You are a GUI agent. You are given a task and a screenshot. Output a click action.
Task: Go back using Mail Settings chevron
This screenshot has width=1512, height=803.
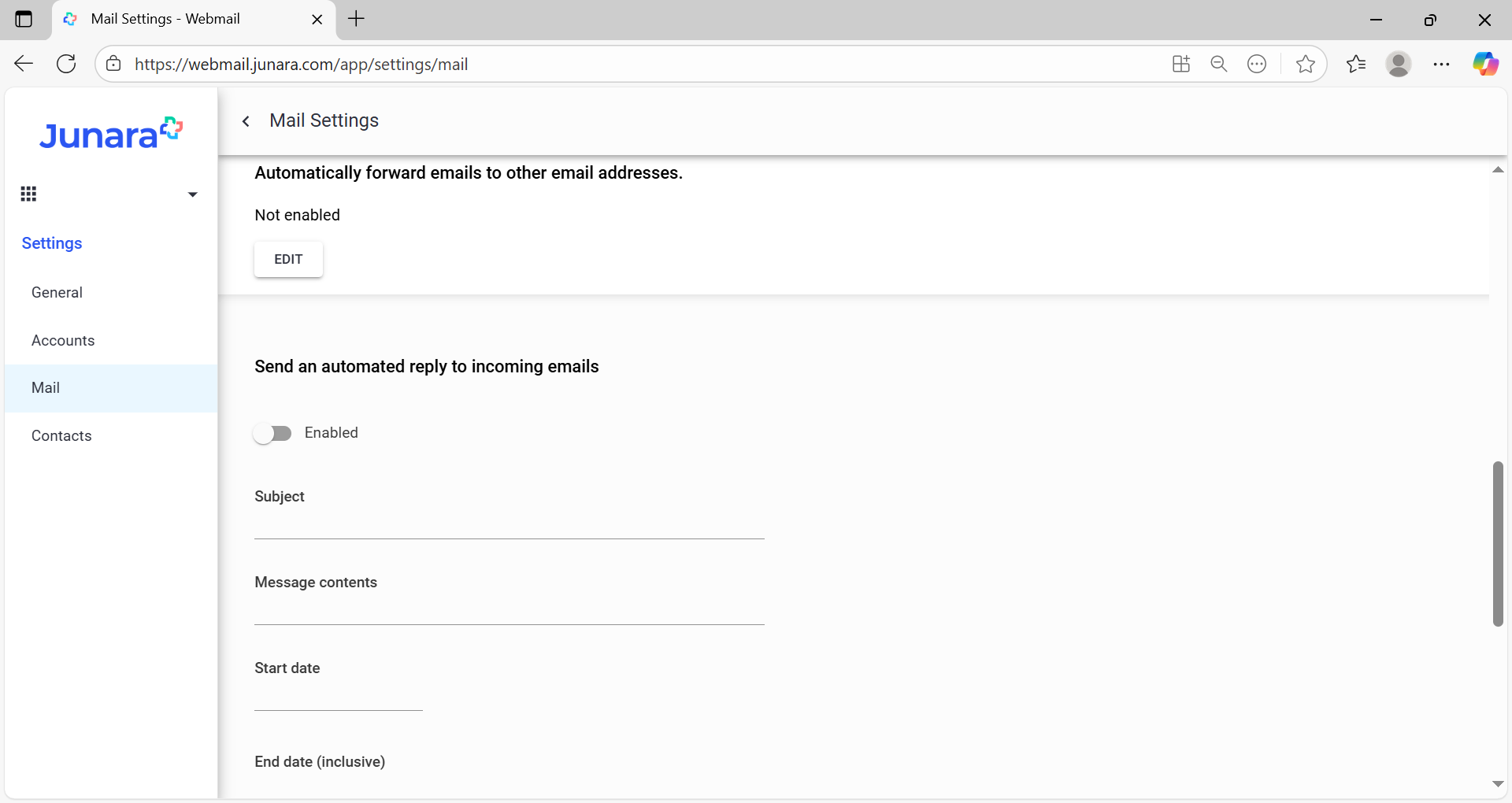click(246, 121)
